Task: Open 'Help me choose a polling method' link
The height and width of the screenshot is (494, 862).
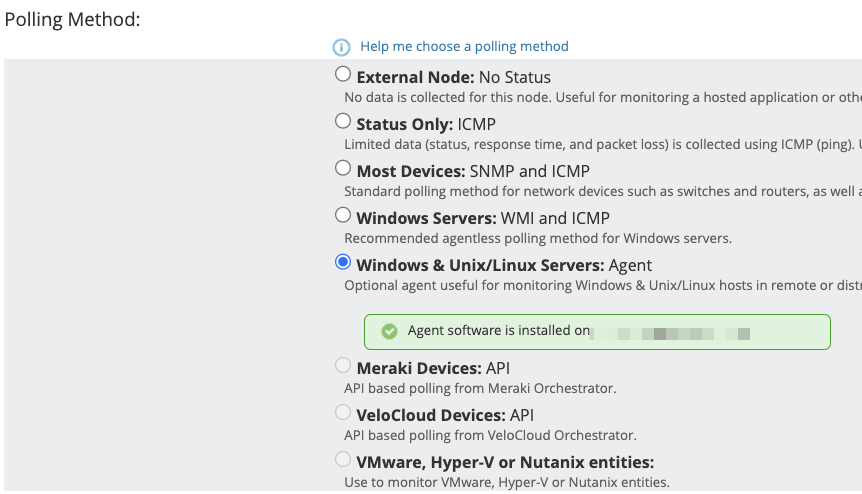Action: pos(464,46)
